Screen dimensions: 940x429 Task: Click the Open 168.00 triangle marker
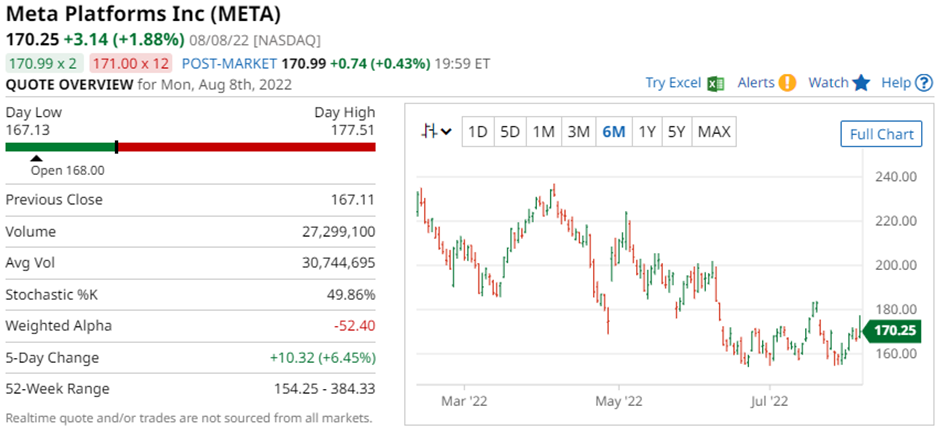point(37,158)
